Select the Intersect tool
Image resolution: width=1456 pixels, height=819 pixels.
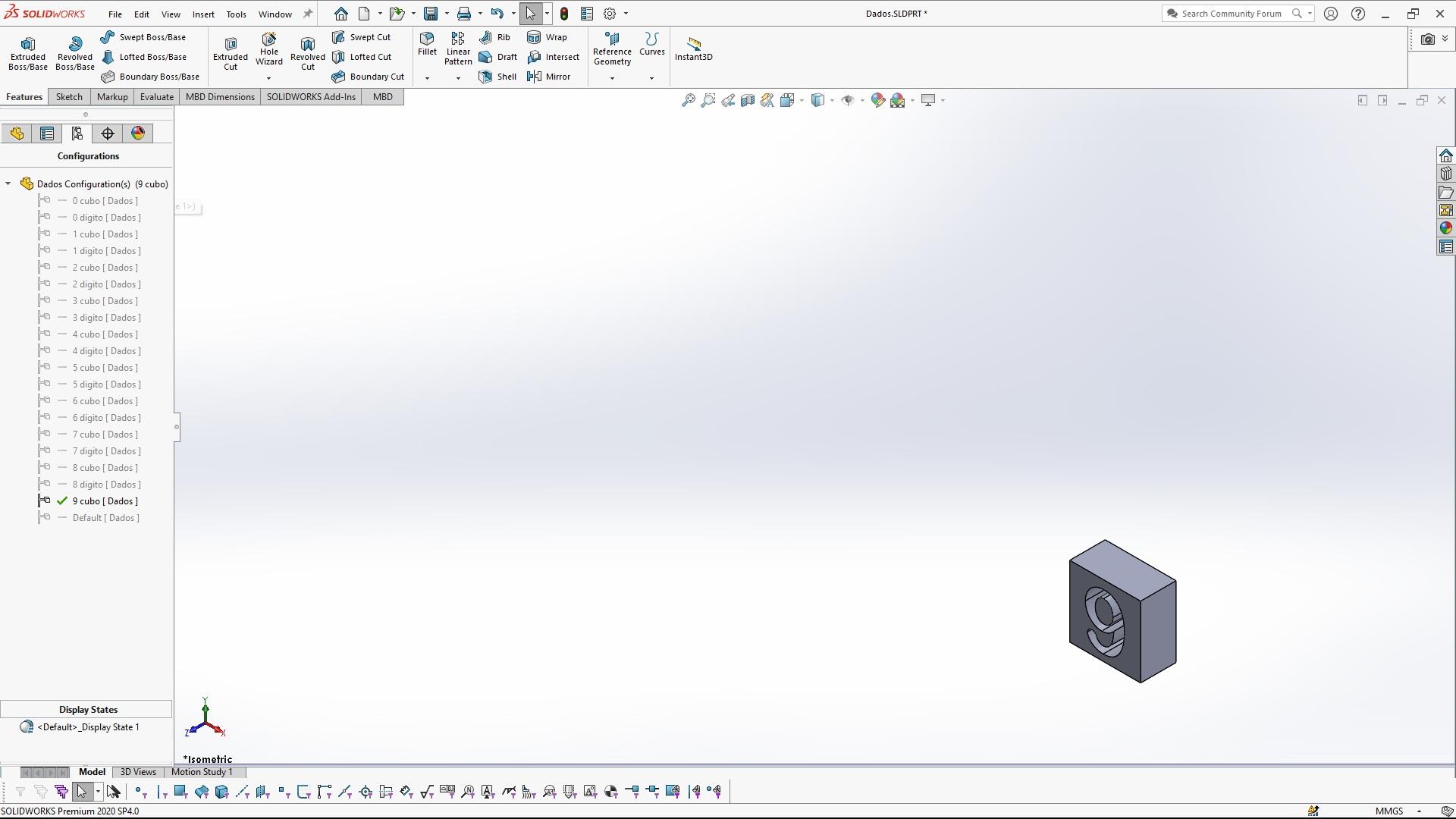click(x=553, y=57)
